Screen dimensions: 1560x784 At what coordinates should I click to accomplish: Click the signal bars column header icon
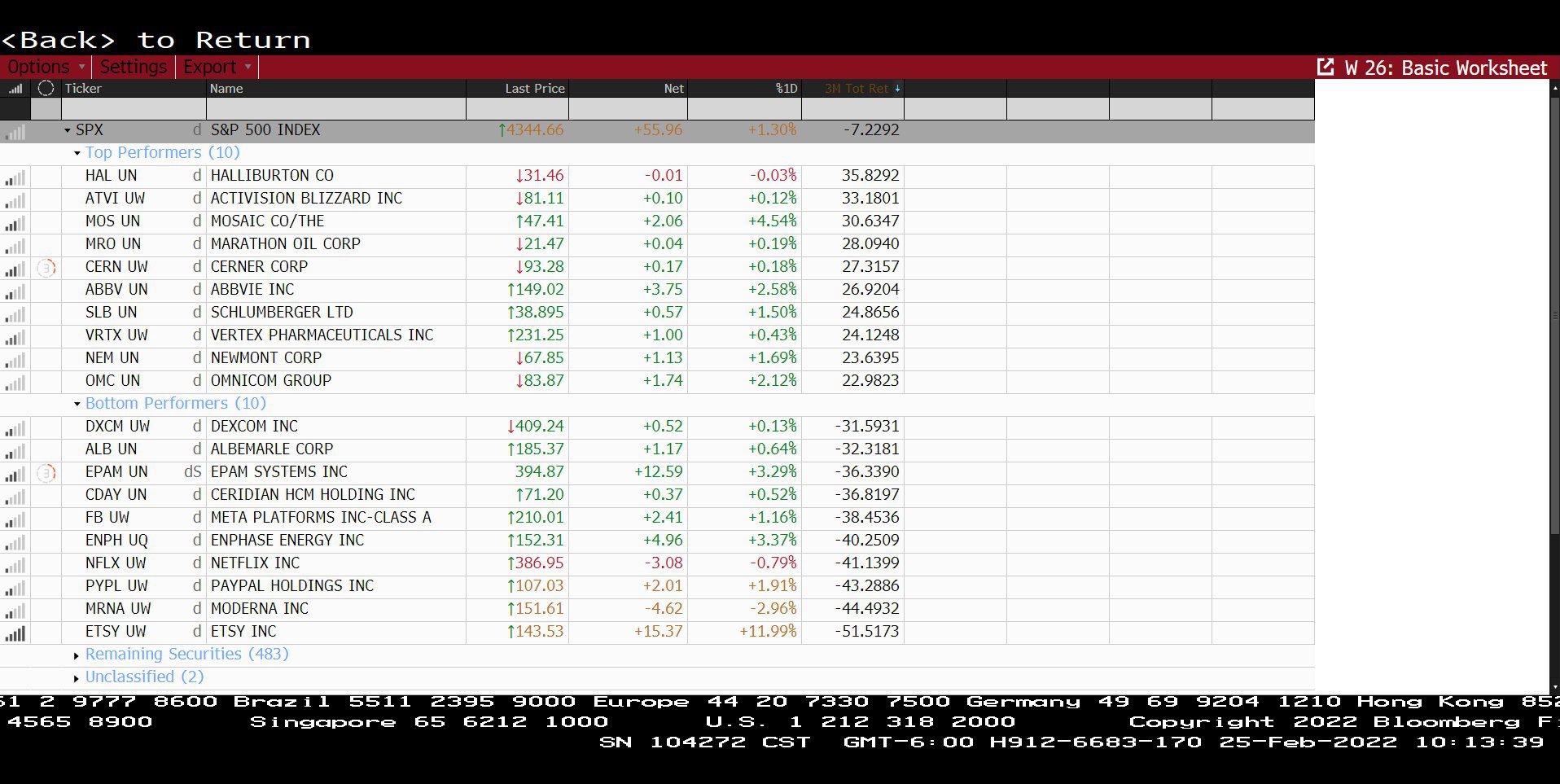pos(15,88)
